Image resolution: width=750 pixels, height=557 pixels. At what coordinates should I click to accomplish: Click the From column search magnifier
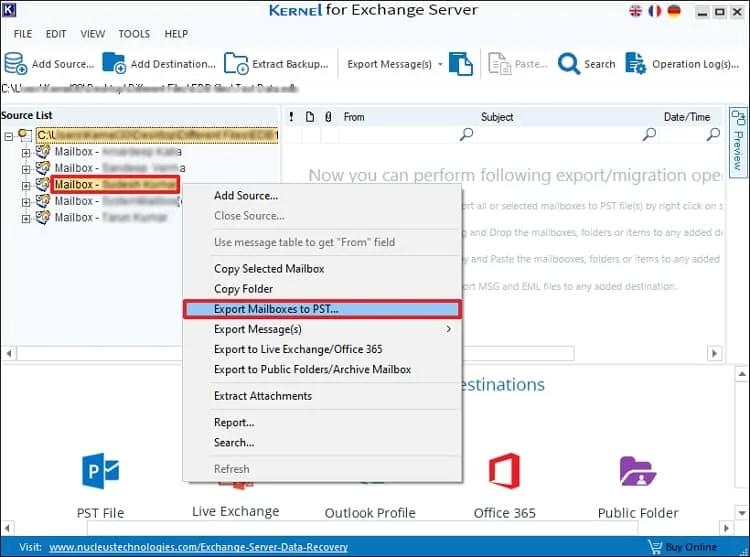click(x=466, y=134)
